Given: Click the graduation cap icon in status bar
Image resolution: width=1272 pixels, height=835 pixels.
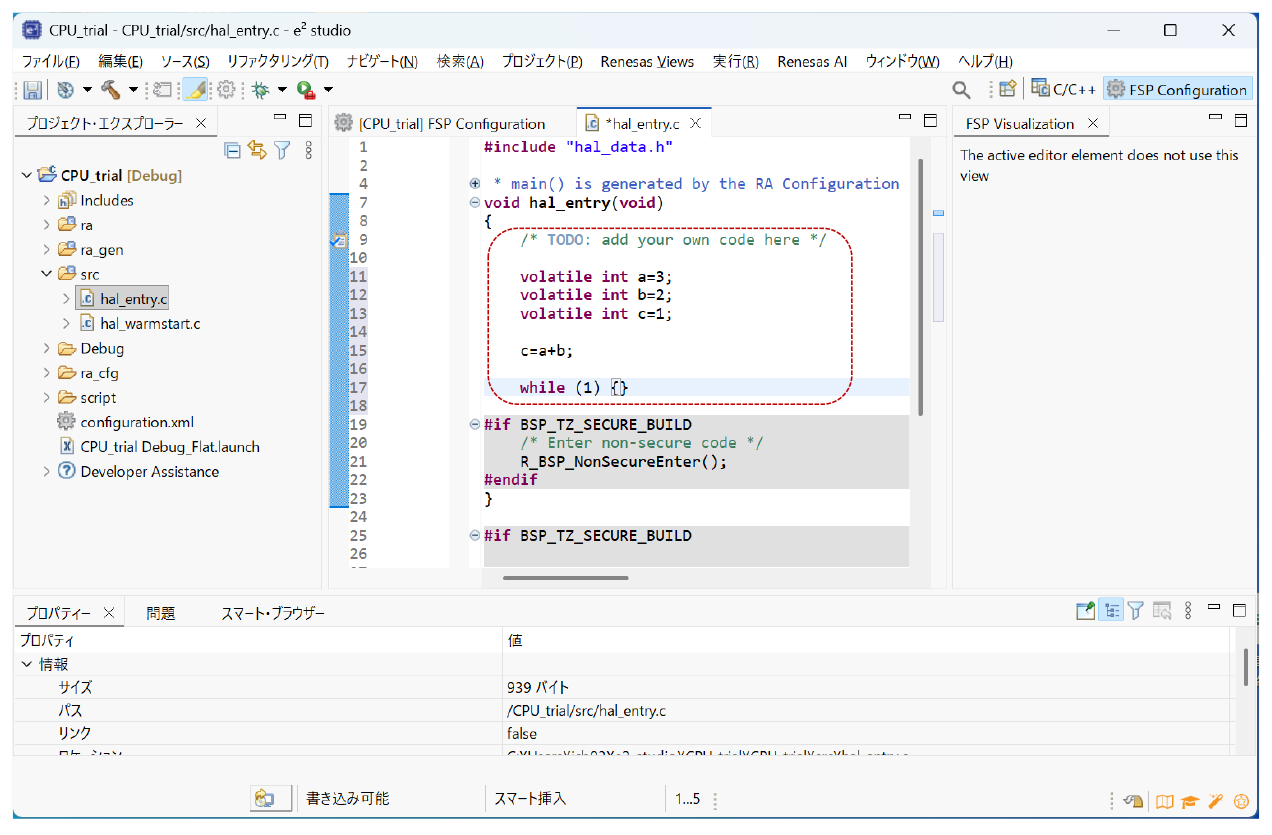Looking at the screenshot, I should 1190,801.
